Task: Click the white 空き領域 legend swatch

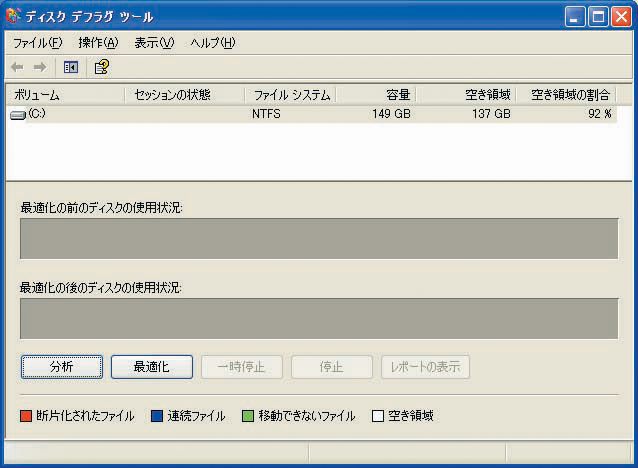Action: pyautogui.click(x=378, y=416)
